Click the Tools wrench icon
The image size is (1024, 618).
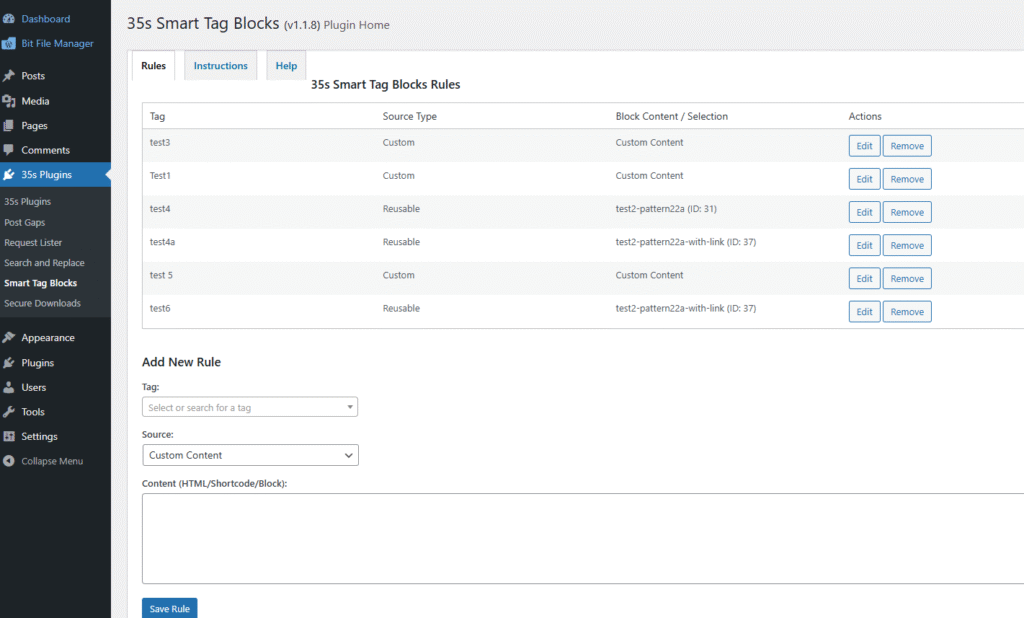pyautogui.click(x=10, y=412)
